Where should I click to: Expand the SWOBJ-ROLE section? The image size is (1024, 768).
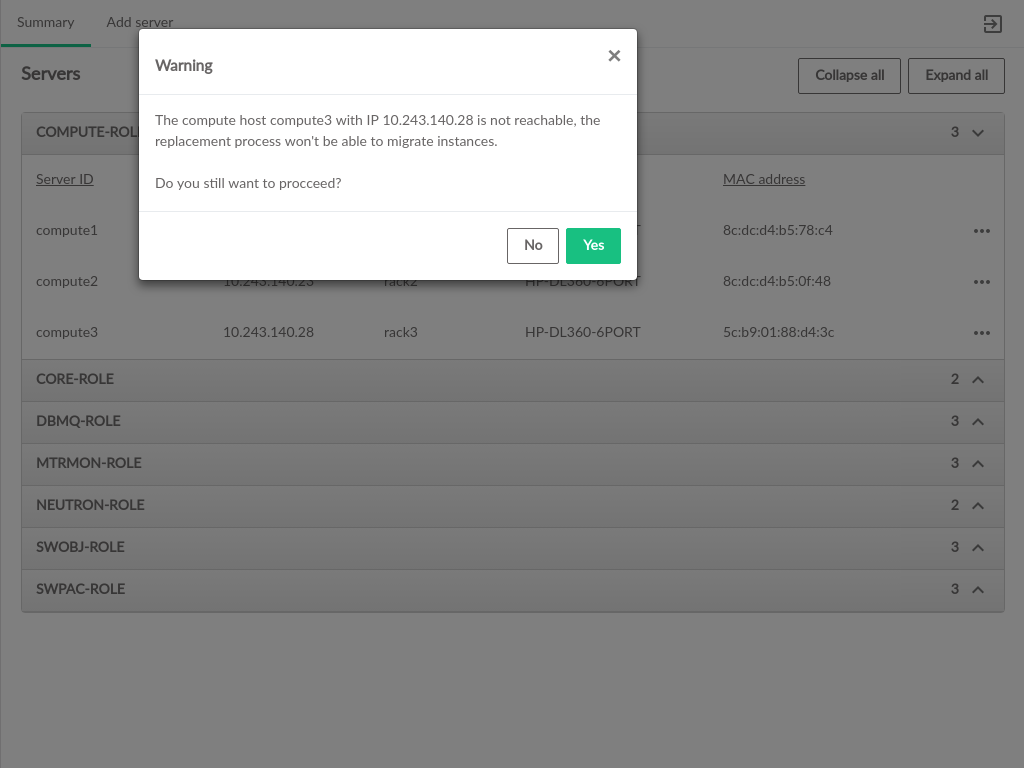(978, 548)
